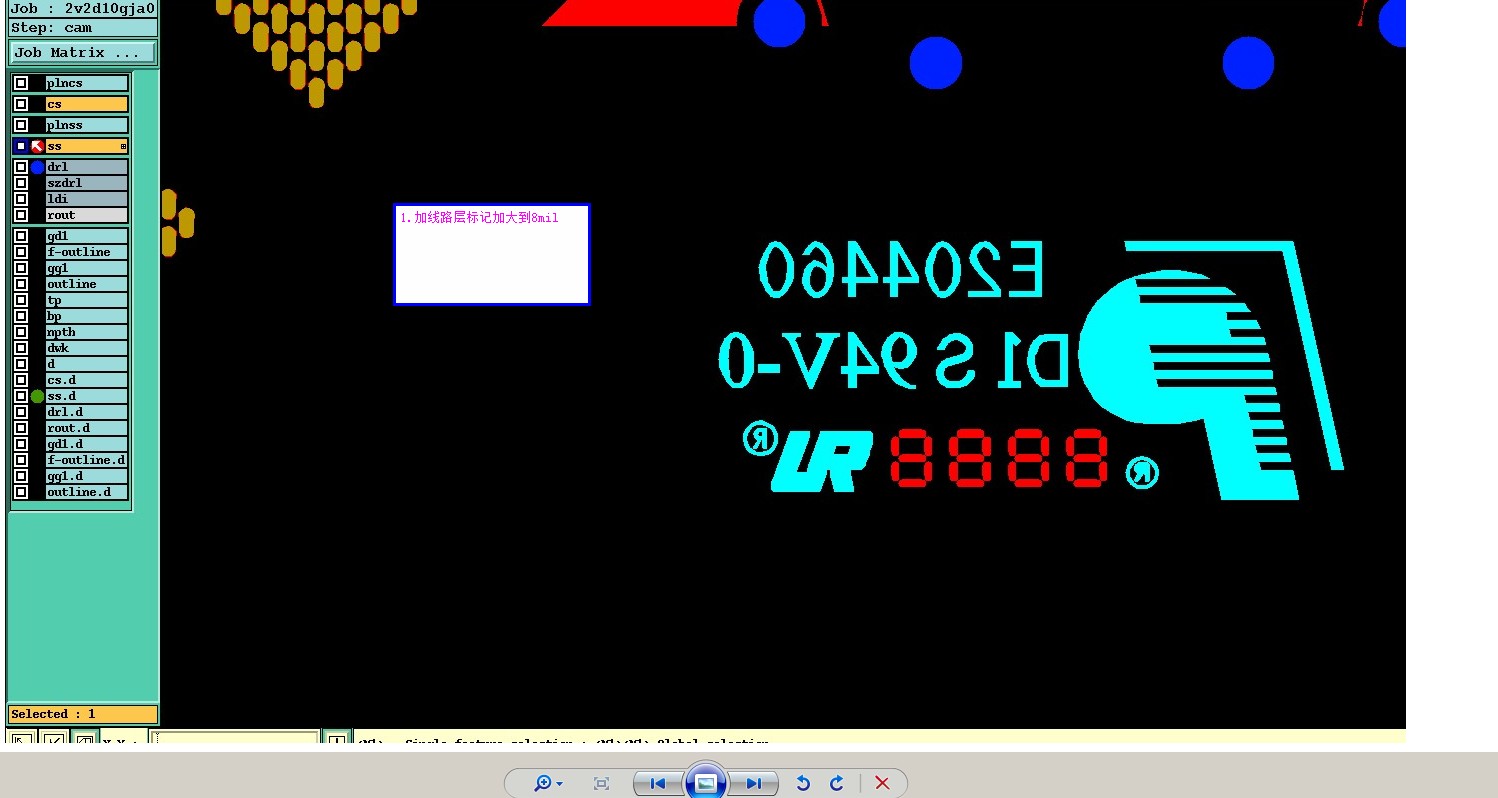Select the rout.d layer name
This screenshot has height=798, width=1498.
pos(87,428)
